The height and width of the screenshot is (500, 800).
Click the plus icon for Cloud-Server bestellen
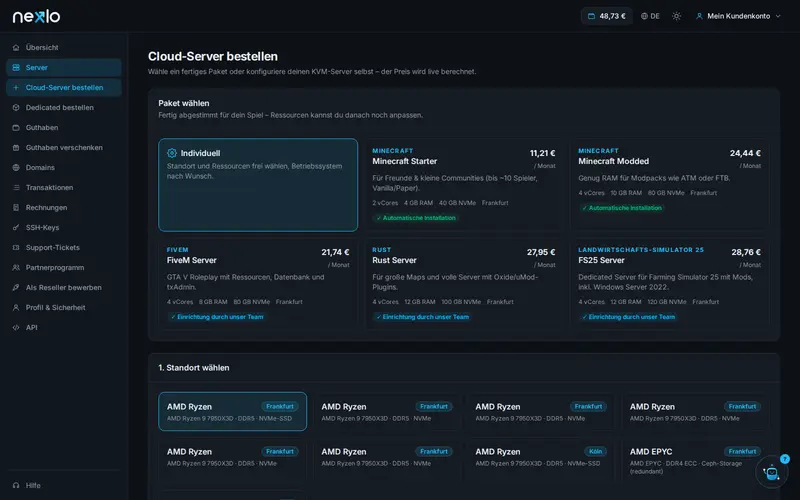pos(16,87)
